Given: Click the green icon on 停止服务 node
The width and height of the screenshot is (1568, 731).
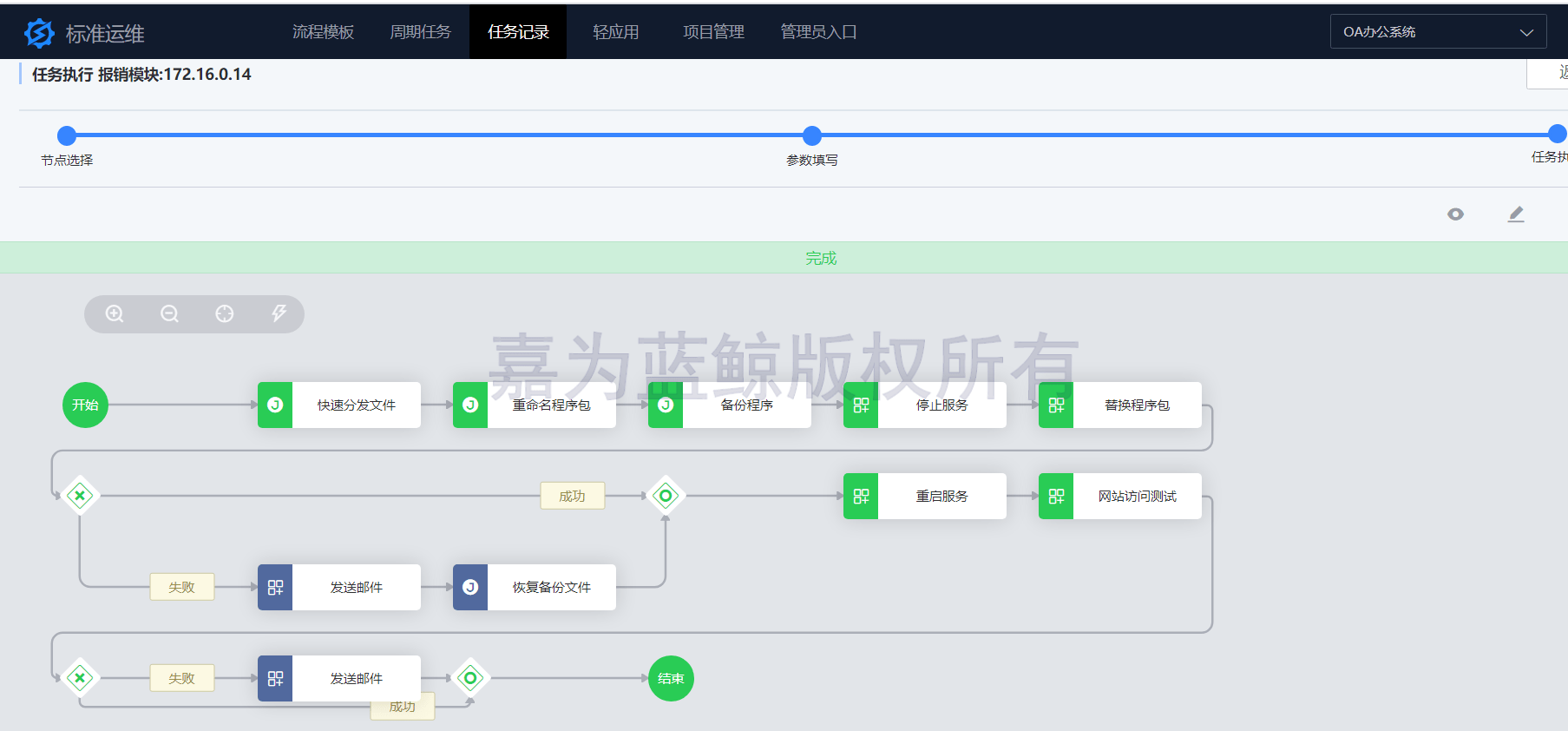Looking at the screenshot, I should 861,405.
